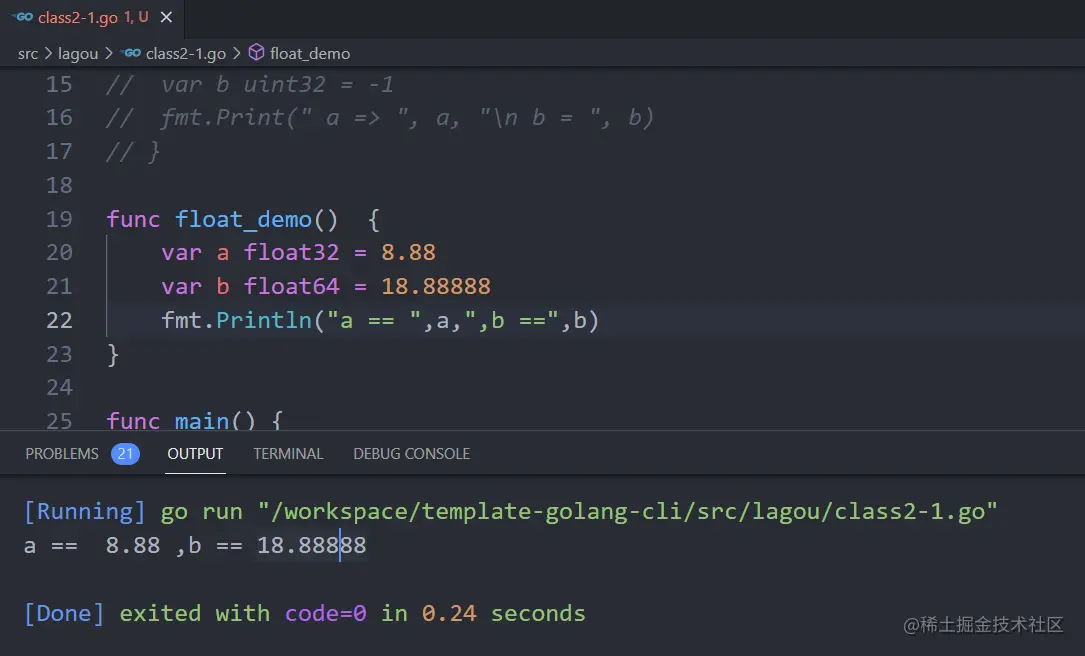The image size is (1085, 656).
Task: Expand the chevron after lagou breadcrumb
Action: coord(108,53)
